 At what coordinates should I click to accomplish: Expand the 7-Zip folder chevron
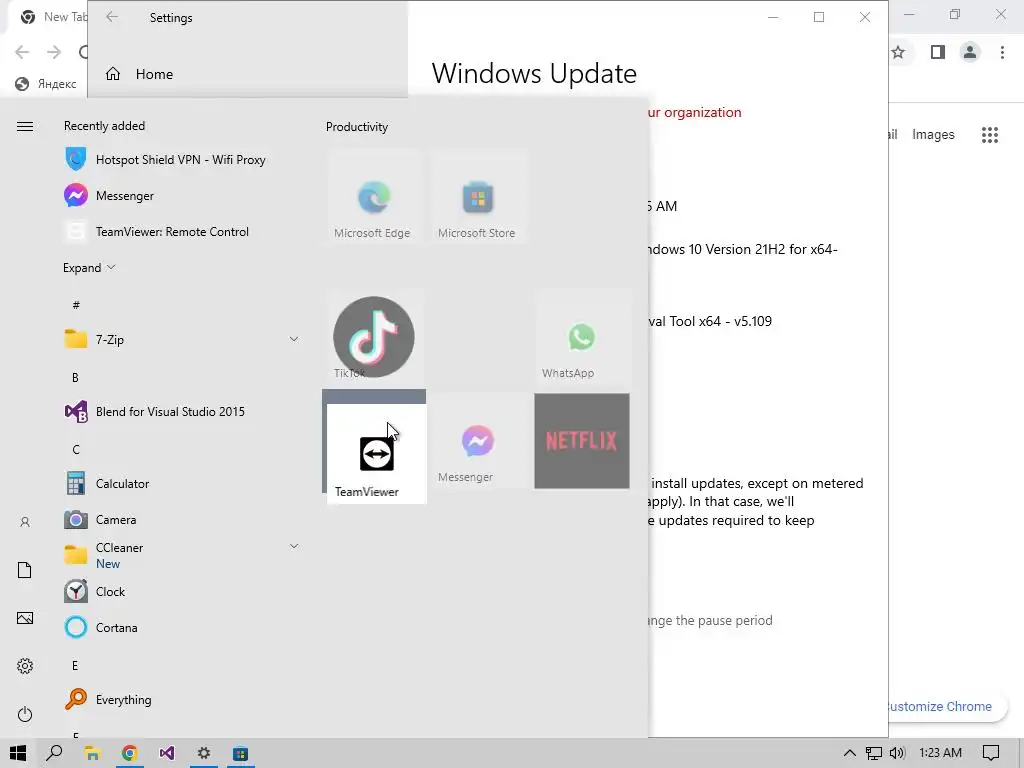click(x=294, y=339)
